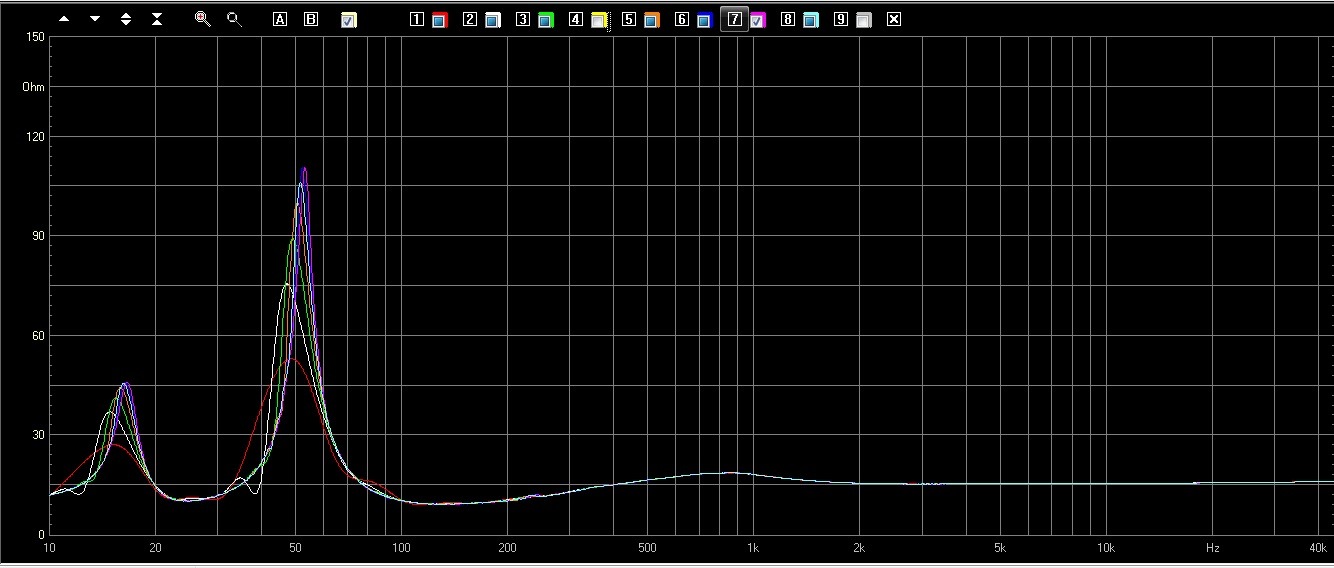Toggle the magenta curve 7 checkbox
This screenshot has height=568, width=1334.
point(757,20)
